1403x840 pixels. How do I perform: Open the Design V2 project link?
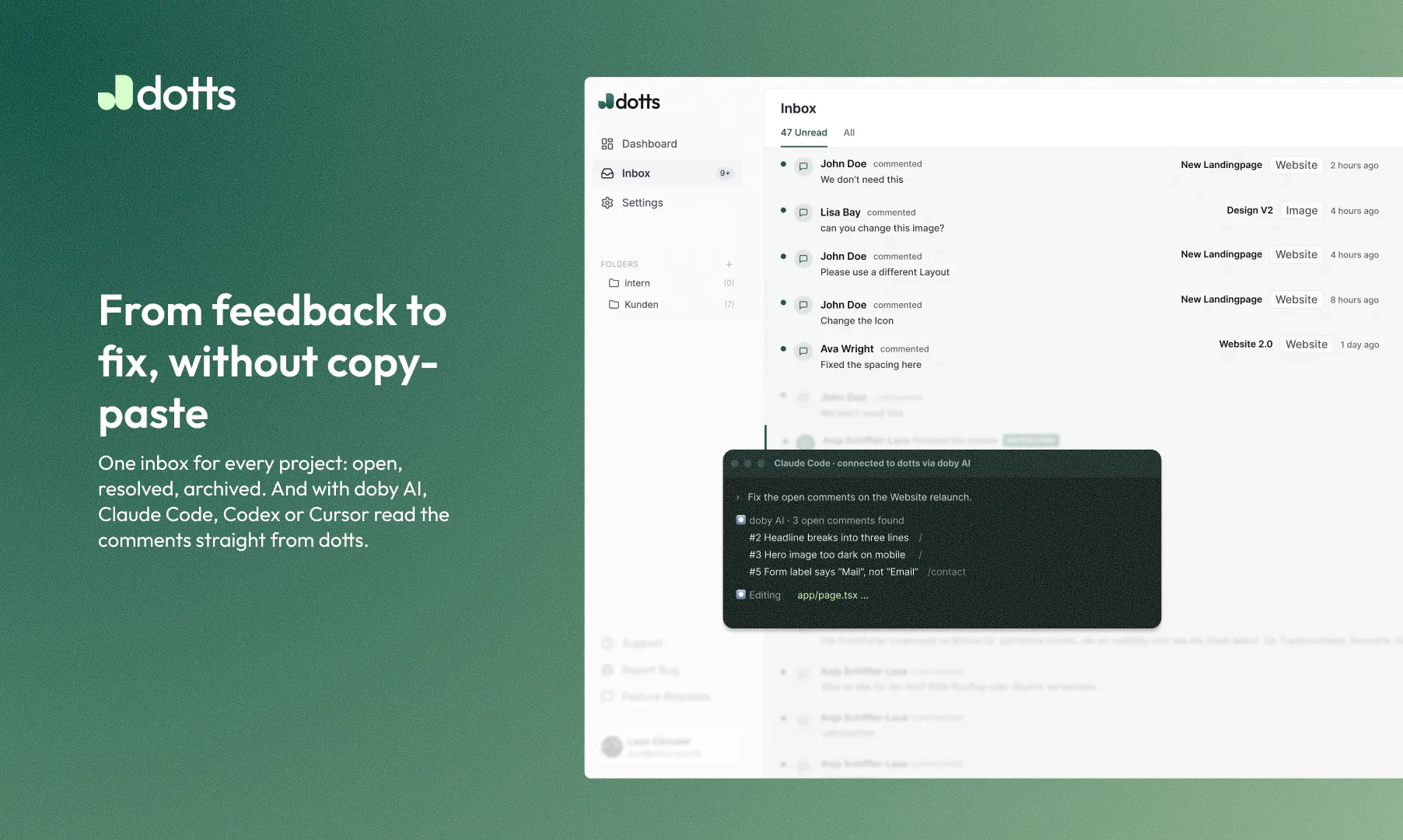(x=1250, y=211)
